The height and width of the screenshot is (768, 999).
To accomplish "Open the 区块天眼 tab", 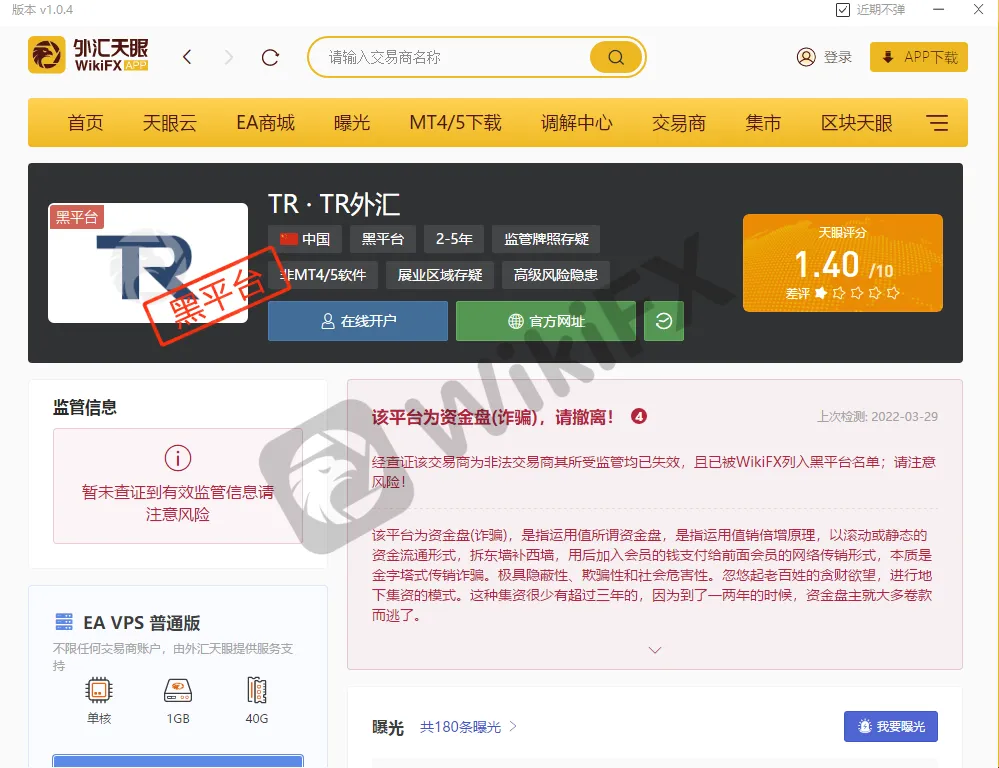I will click(856, 122).
